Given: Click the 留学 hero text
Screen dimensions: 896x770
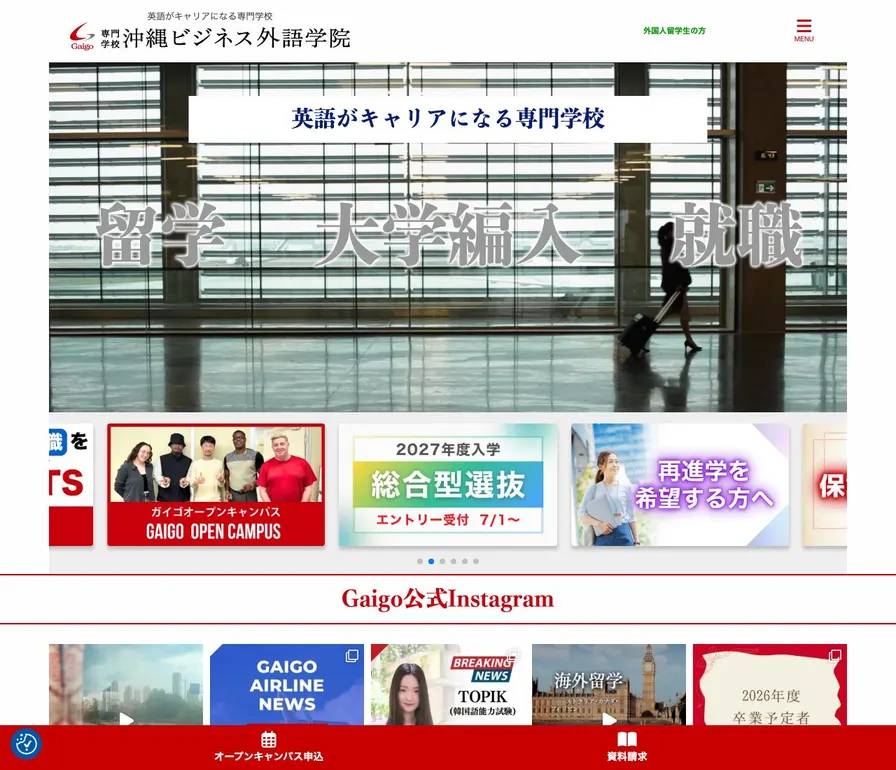Looking at the screenshot, I should point(161,235).
